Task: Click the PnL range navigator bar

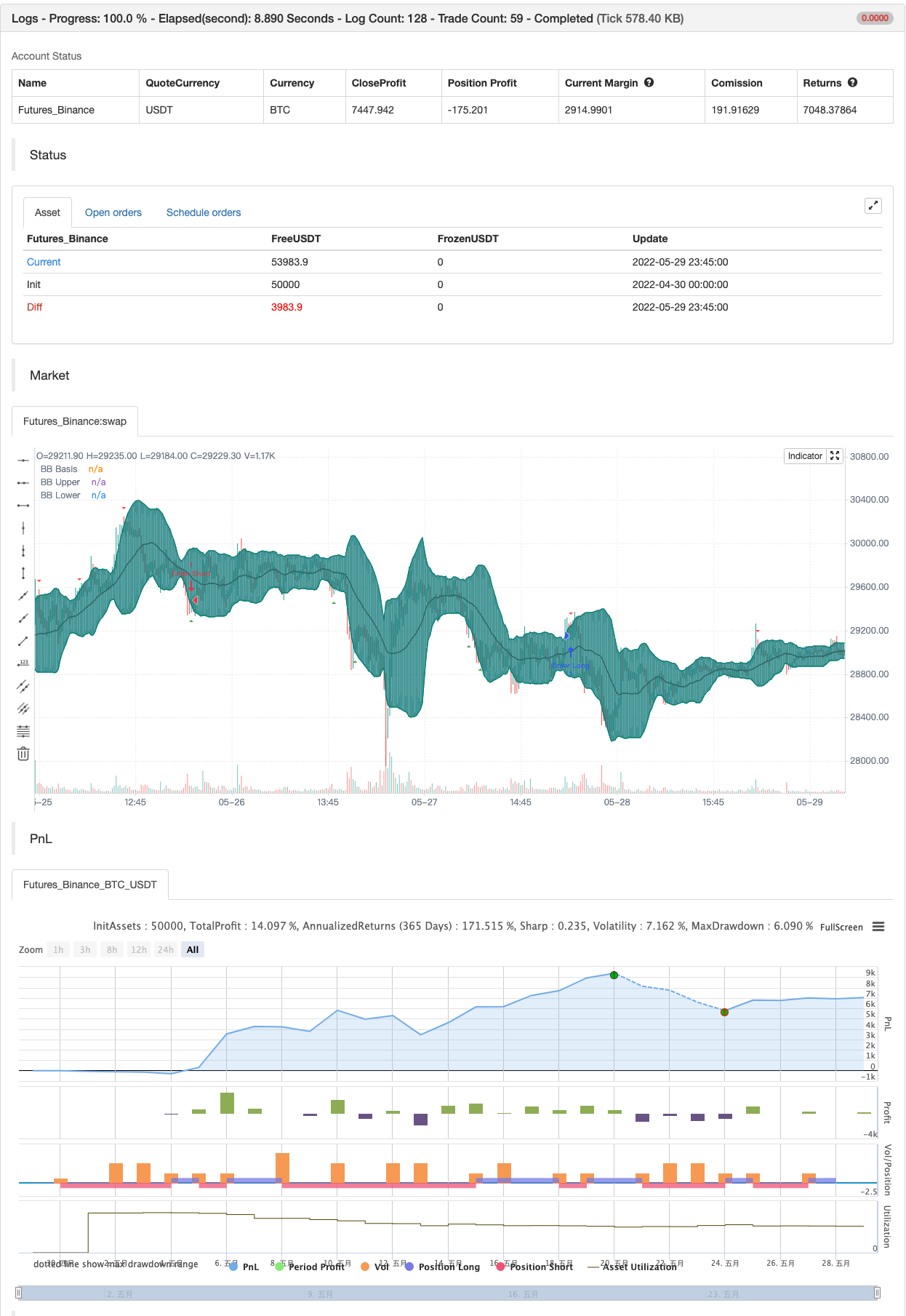Action: point(448,1293)
